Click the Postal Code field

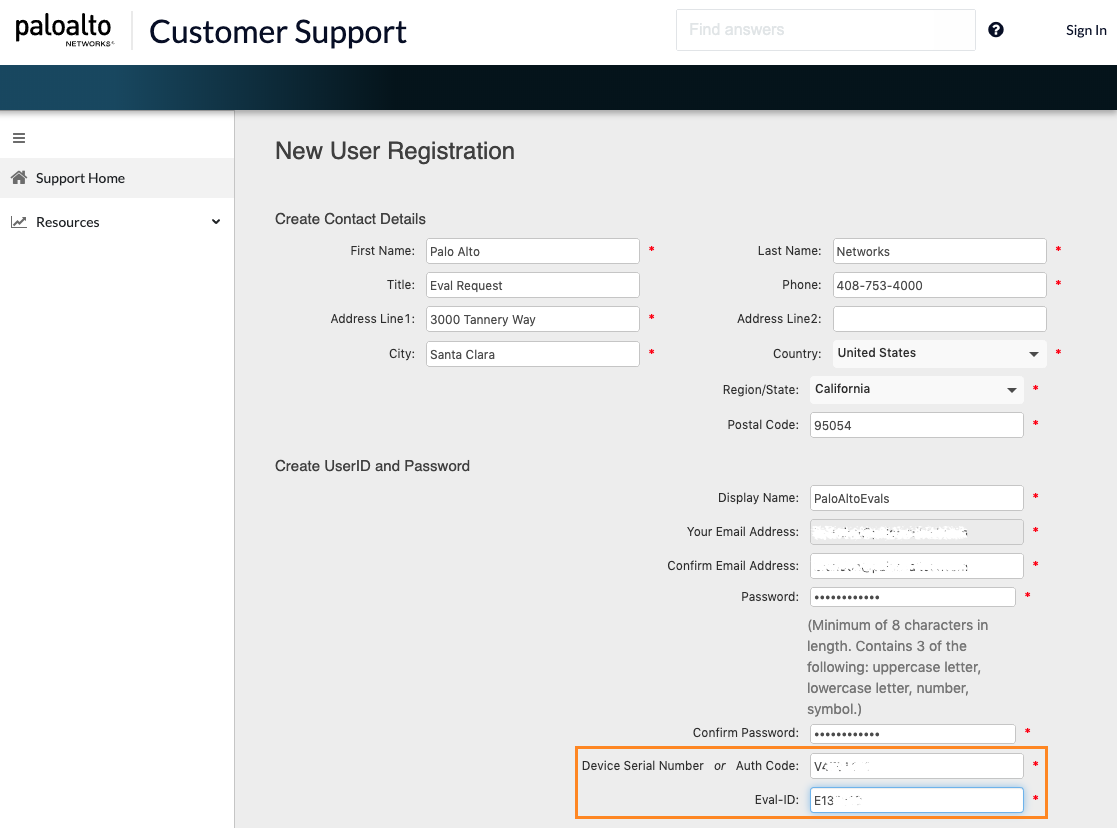(915, 424)
